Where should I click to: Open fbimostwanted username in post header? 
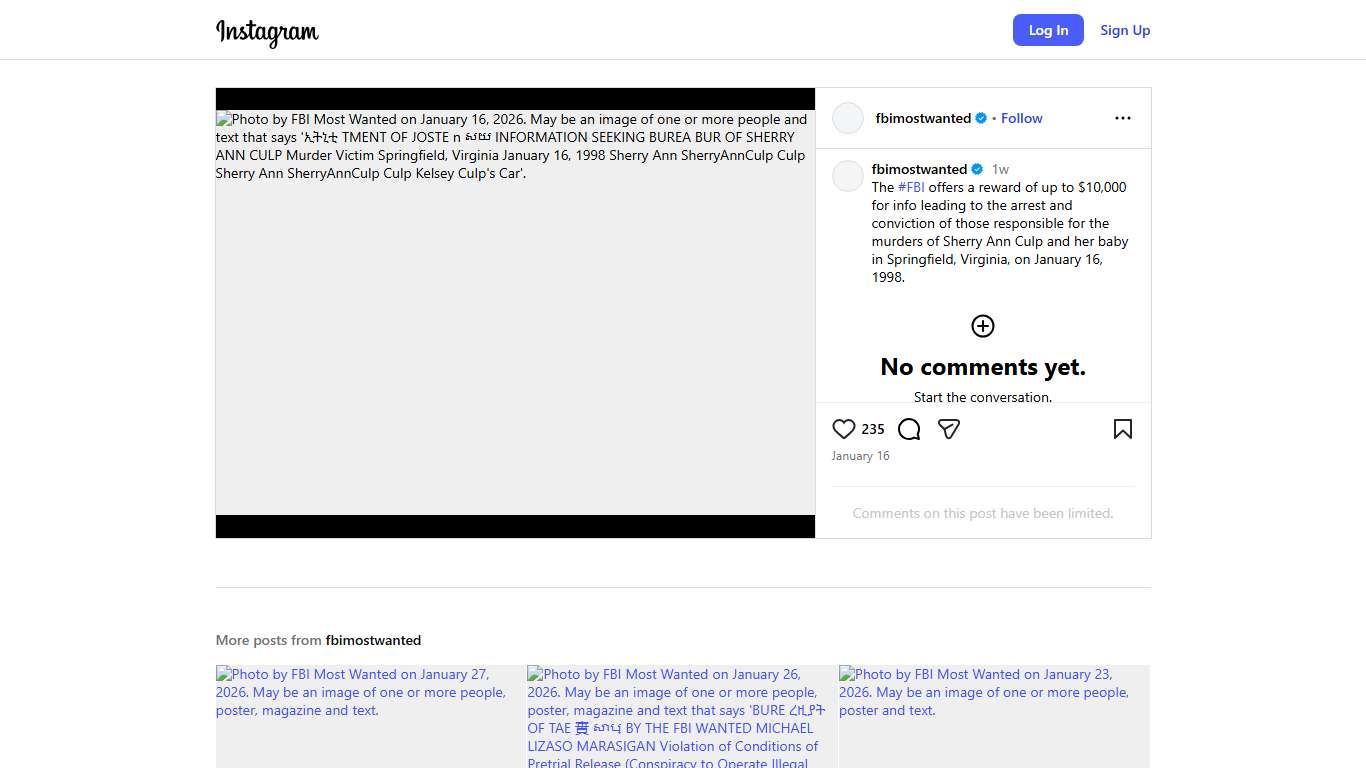[x=923, y=118]
